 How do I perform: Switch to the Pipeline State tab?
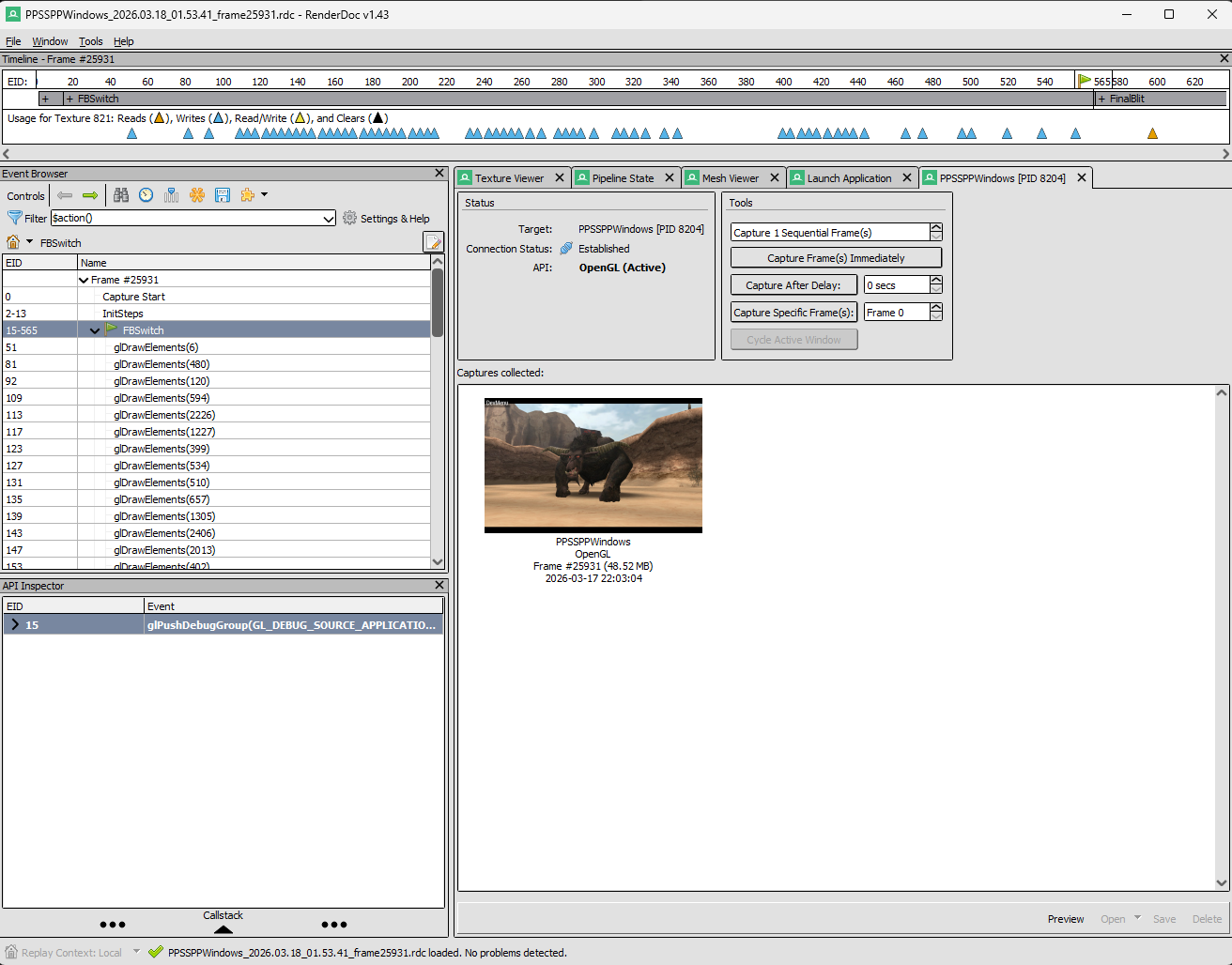pyautogui.click(x=622, y=178)
